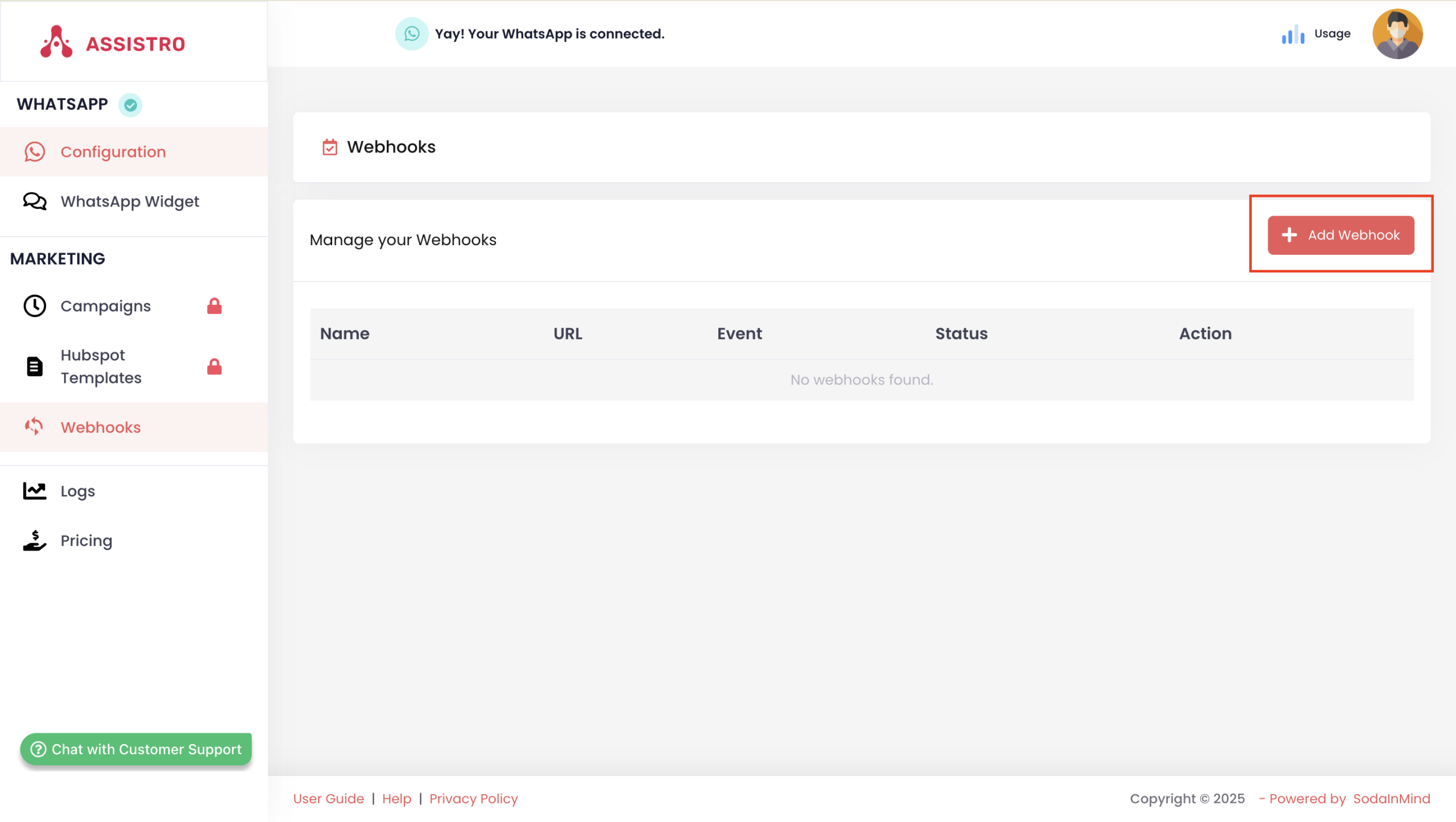Select Webhooks in sidebar

pyautogui.click(x=101, y=427)
